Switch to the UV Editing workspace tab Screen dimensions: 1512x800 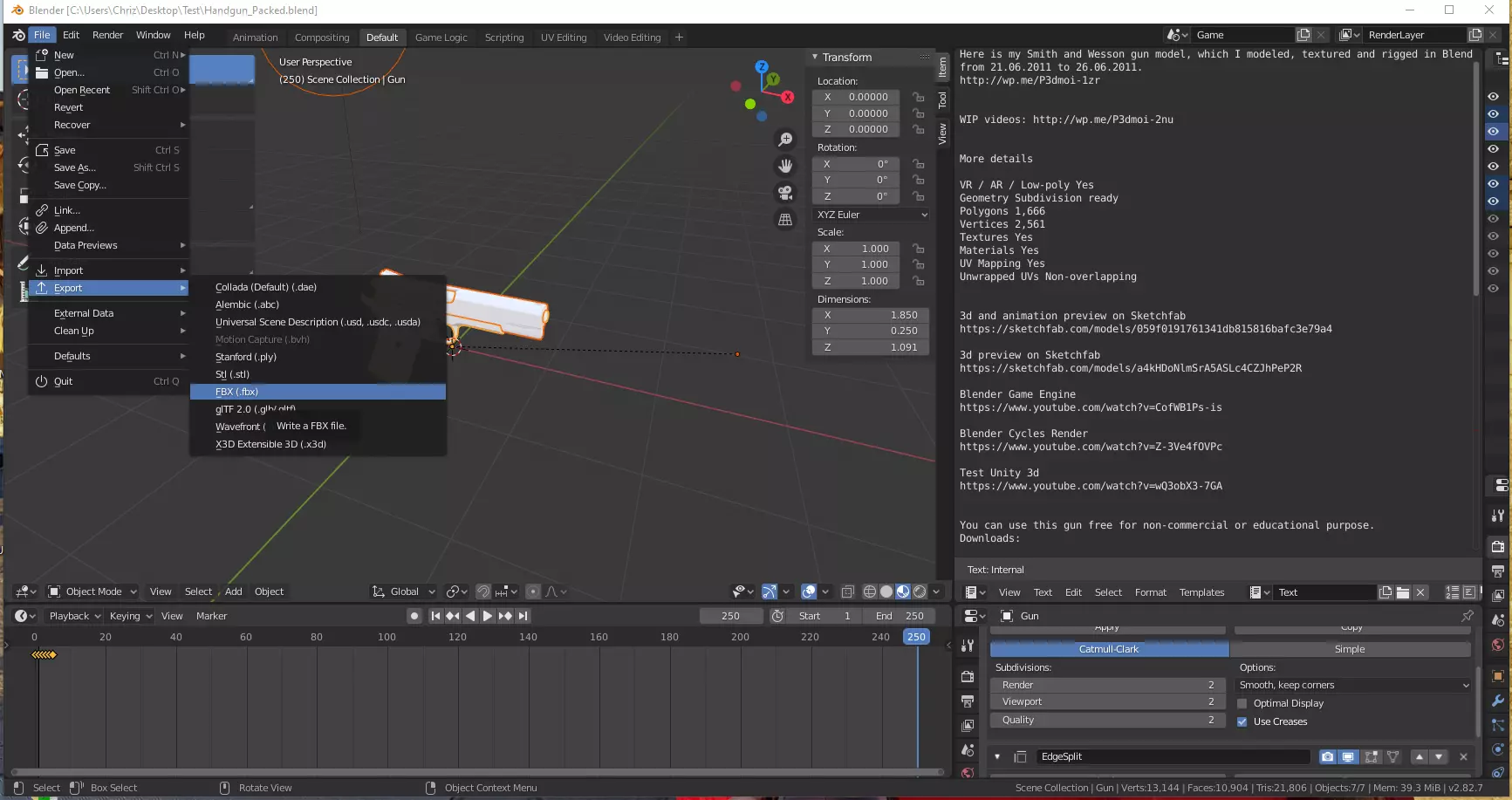563,38
